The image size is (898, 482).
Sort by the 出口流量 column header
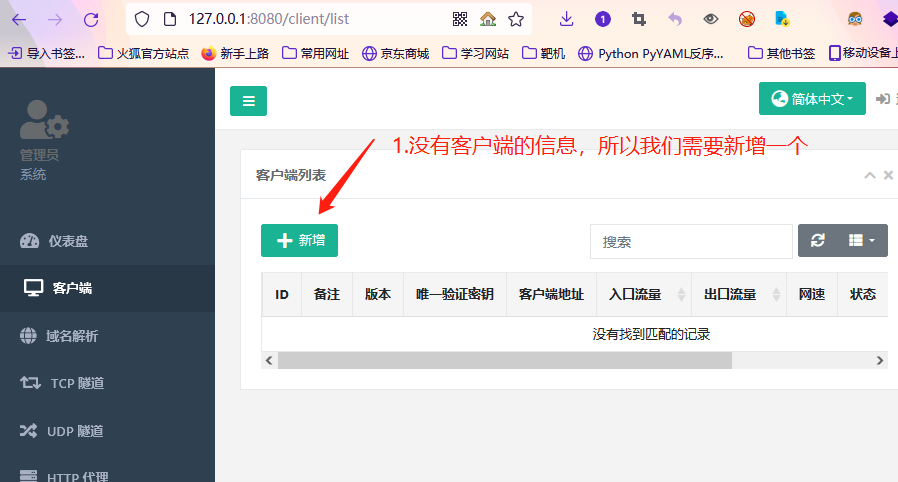739,294
